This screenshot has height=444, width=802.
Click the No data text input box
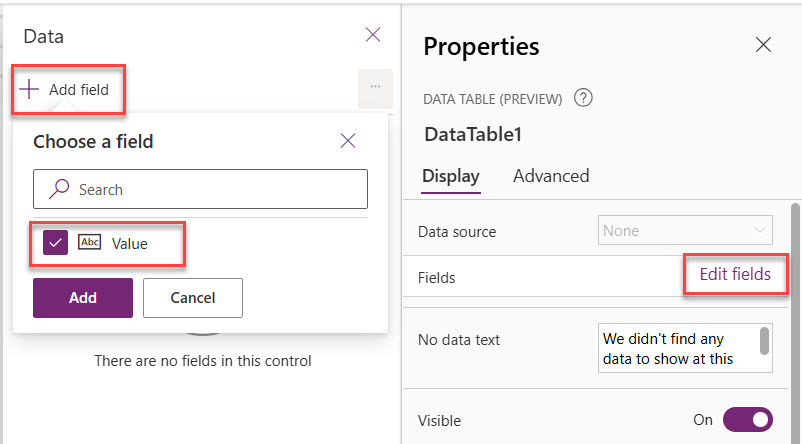coord(677,348)
